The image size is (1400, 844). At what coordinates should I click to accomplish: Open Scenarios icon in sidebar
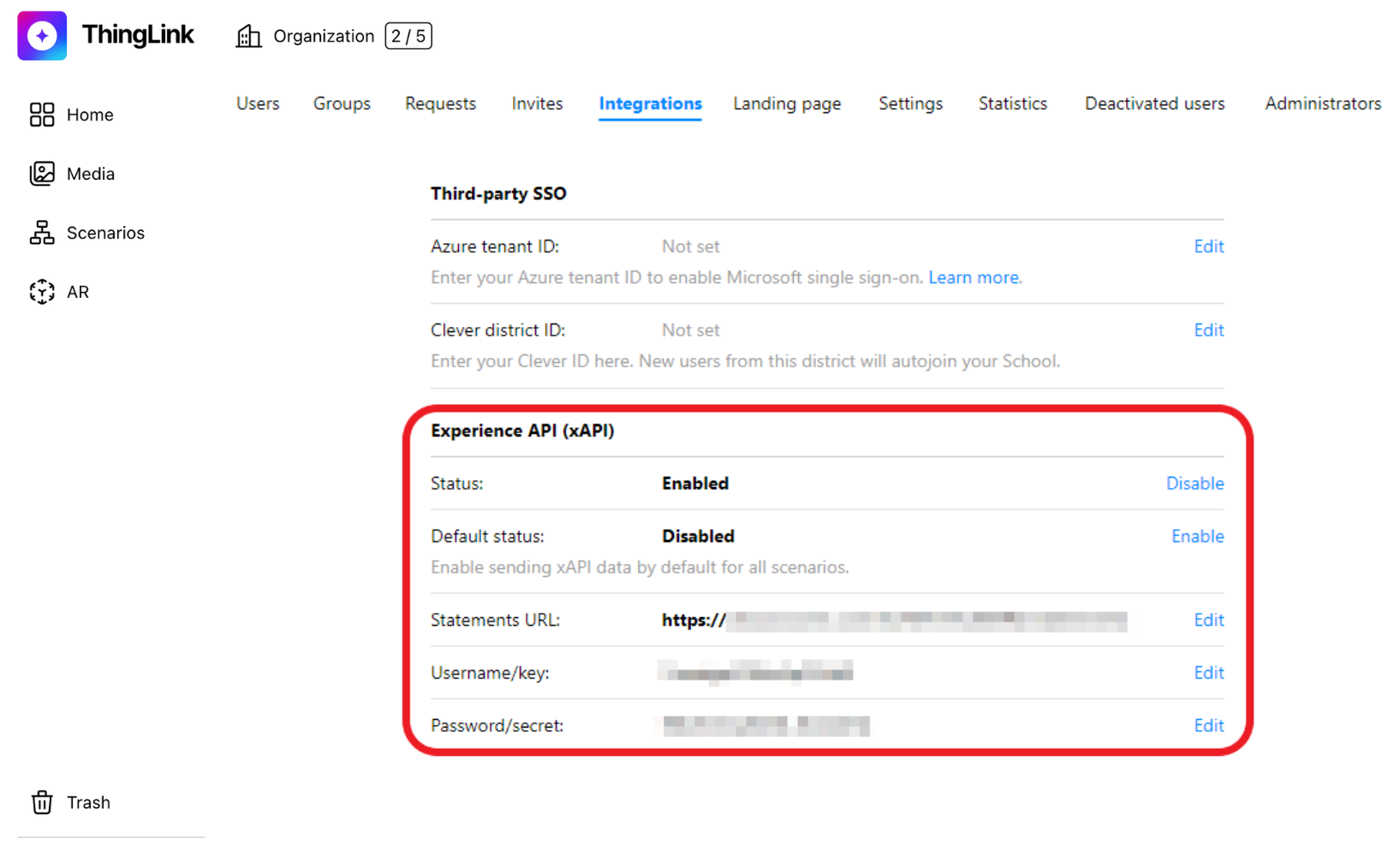(42, 233)
